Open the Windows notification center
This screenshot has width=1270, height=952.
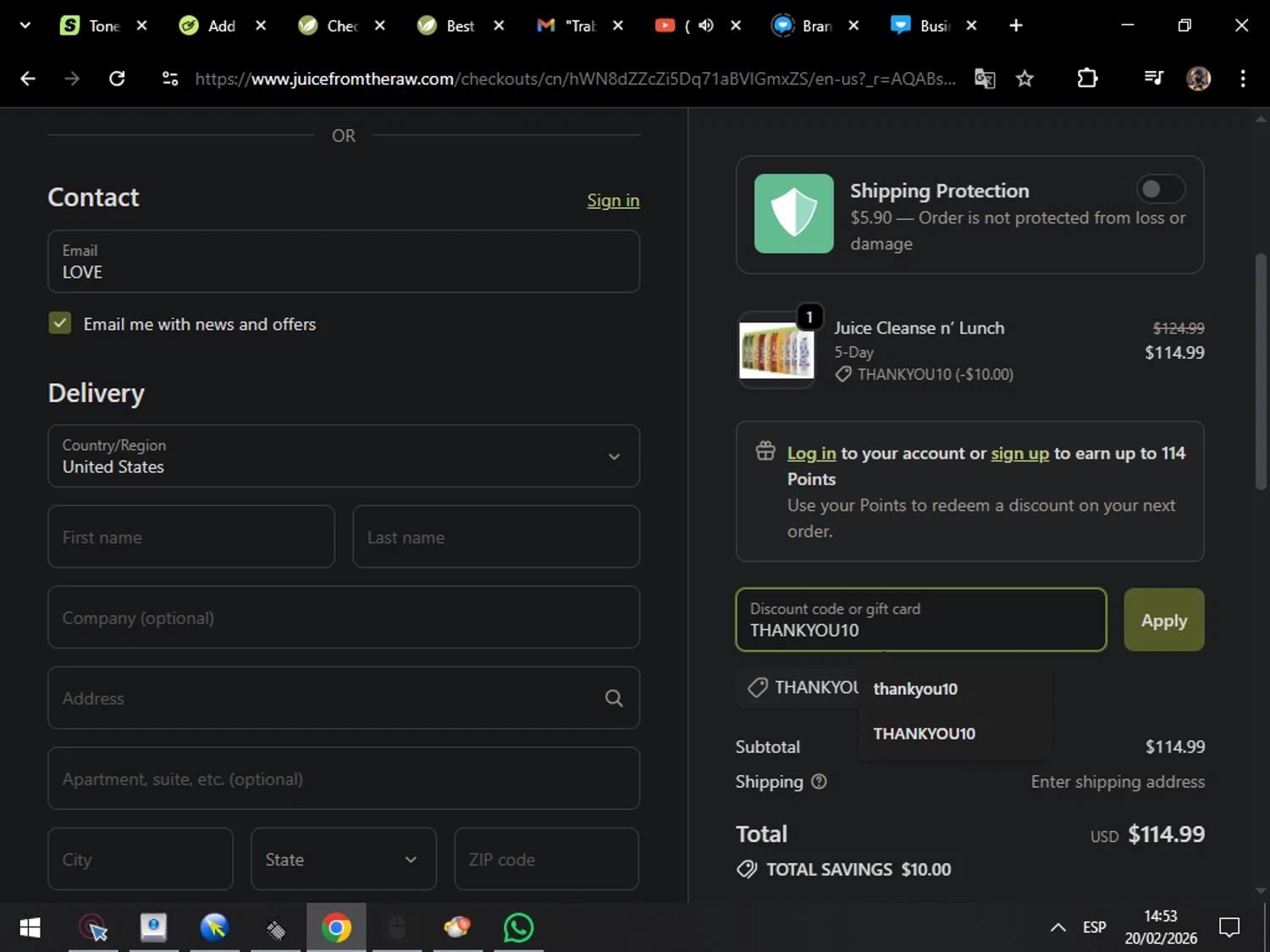point(1229,927)
